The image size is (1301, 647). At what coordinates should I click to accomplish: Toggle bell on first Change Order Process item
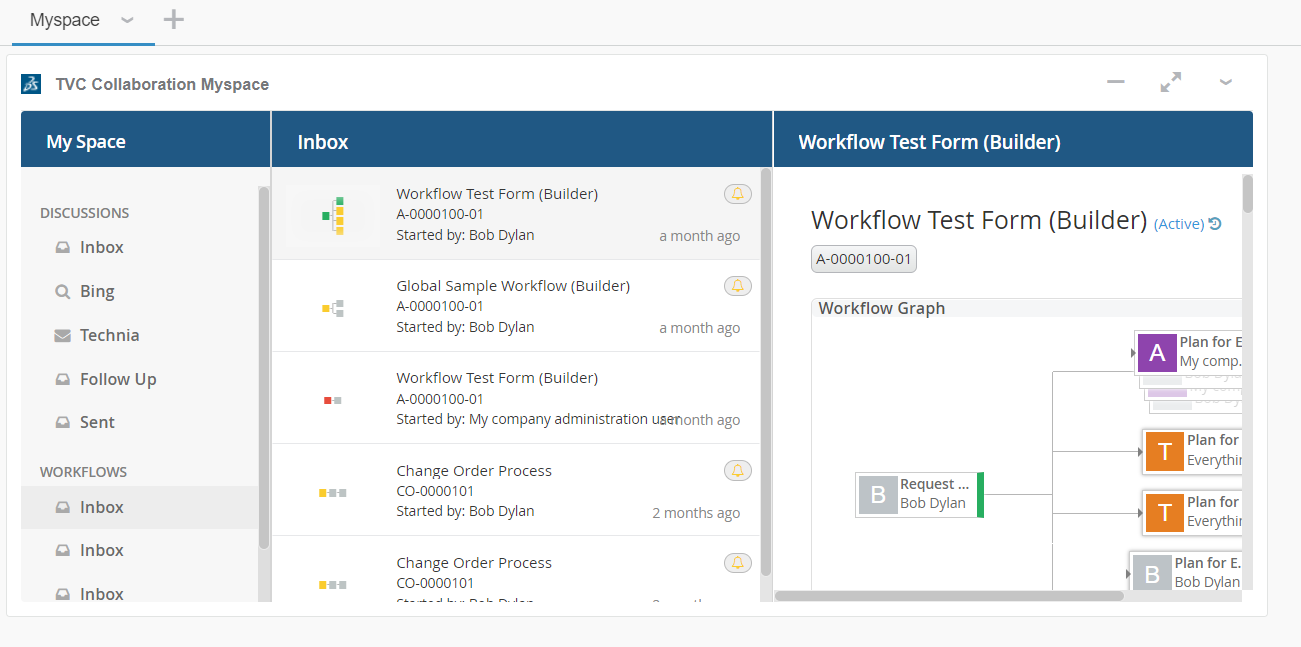(x=737, y=471)
